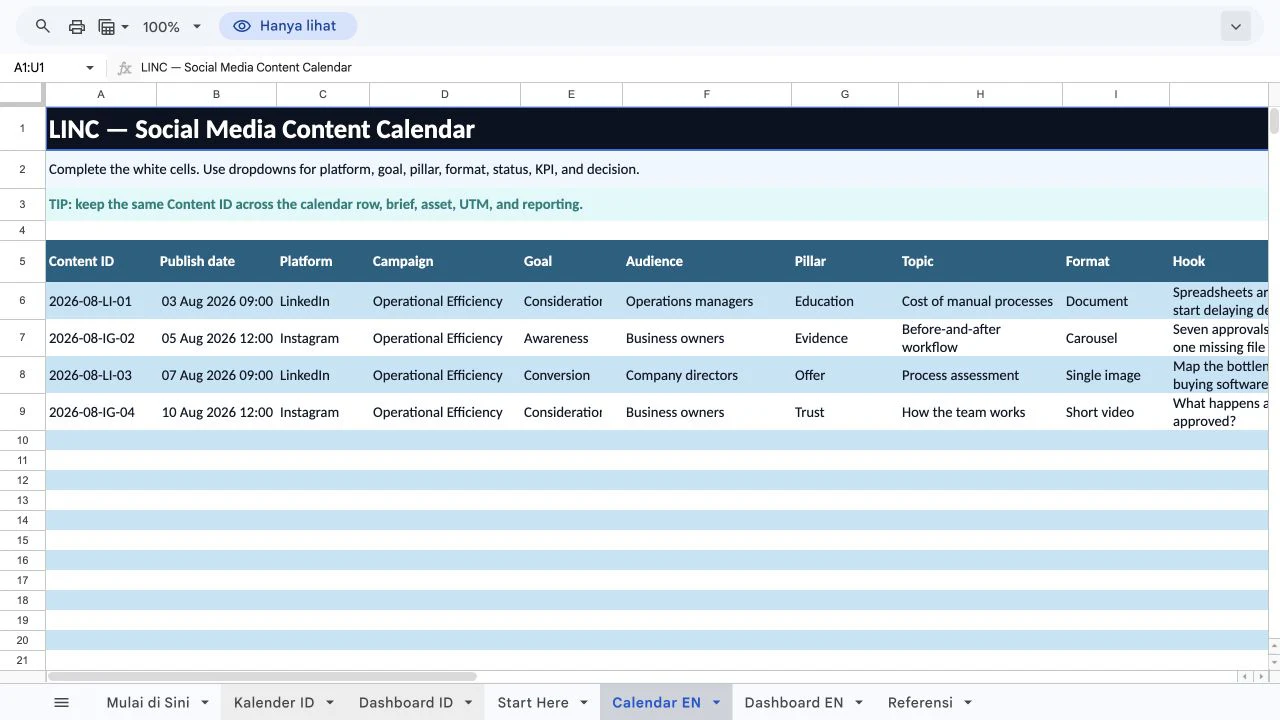Click the Conversion goal cell

pyautogui.click(x=571, y=375)
